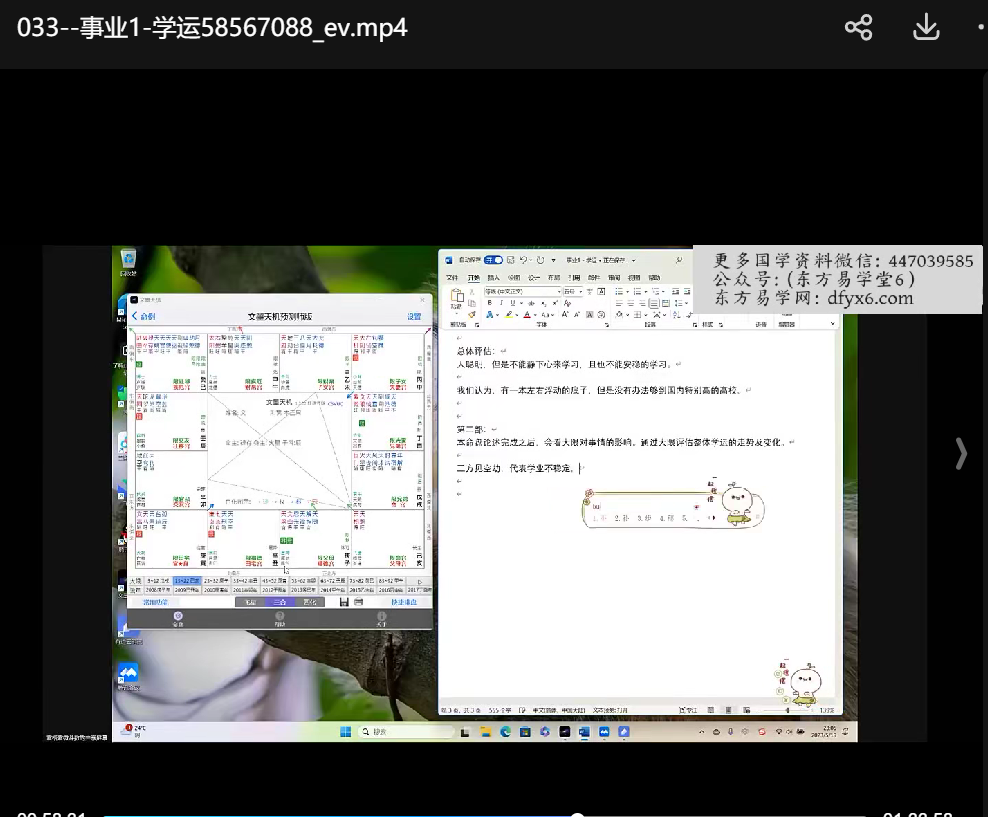The image size is (988, 817).
Task: Expand the font size dropdown in Word
Action: click(x=581, y=291)
